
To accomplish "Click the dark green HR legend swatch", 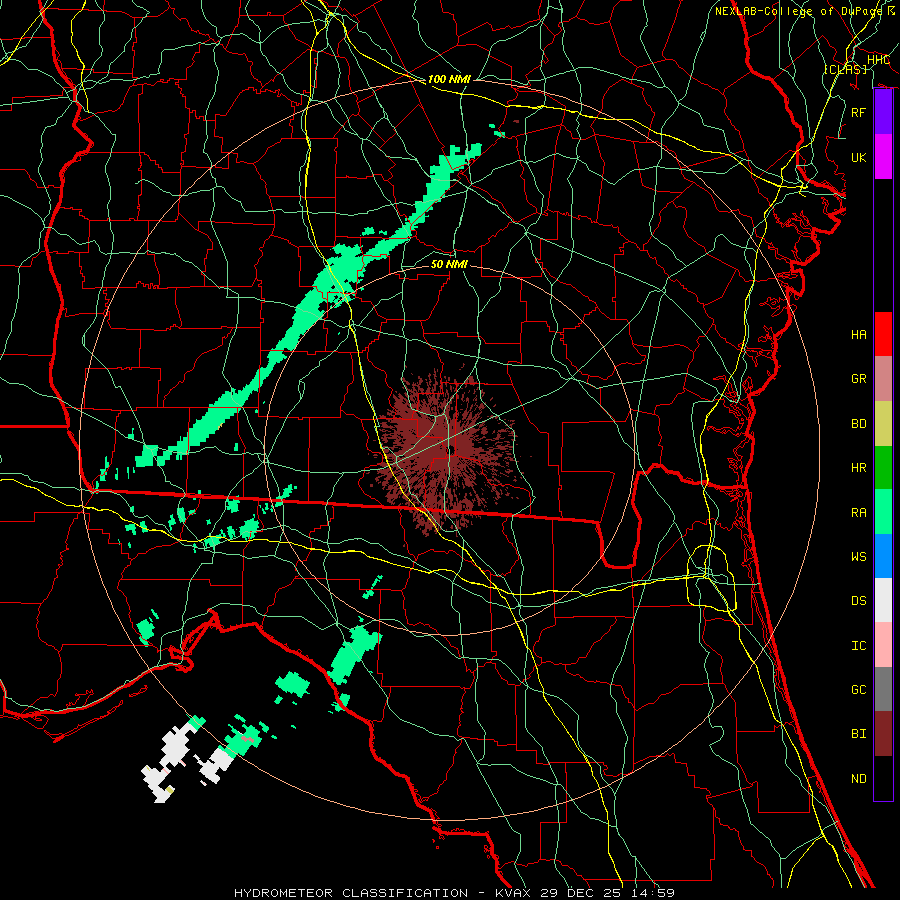I will pyautogui.click(x=883, y=467).
